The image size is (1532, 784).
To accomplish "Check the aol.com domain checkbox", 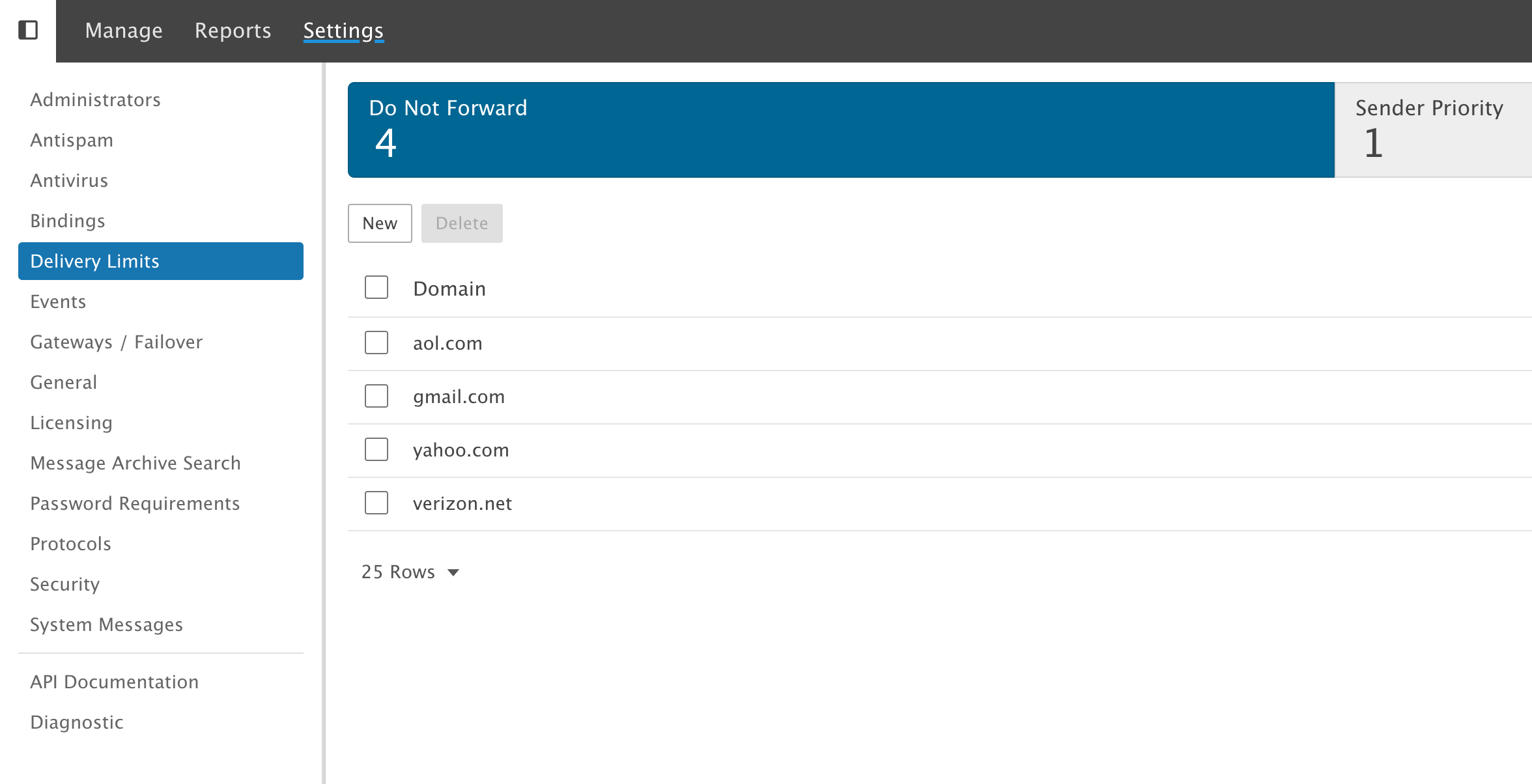I will [376, 343].
